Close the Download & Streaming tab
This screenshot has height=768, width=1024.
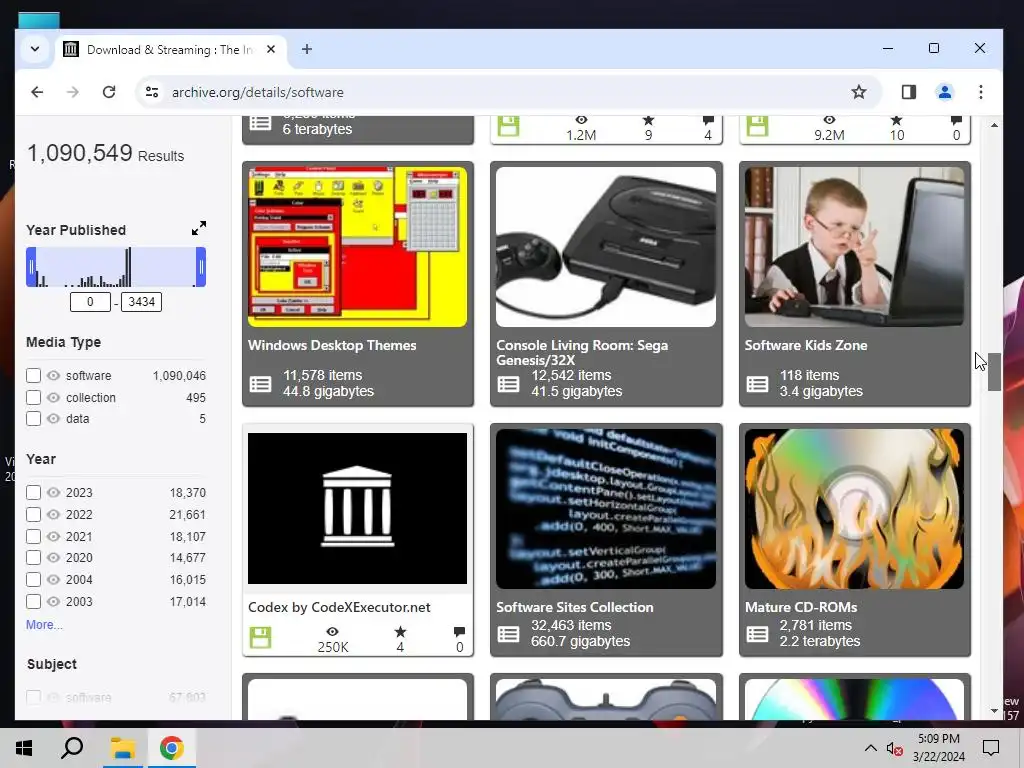(x=271, y=49)
